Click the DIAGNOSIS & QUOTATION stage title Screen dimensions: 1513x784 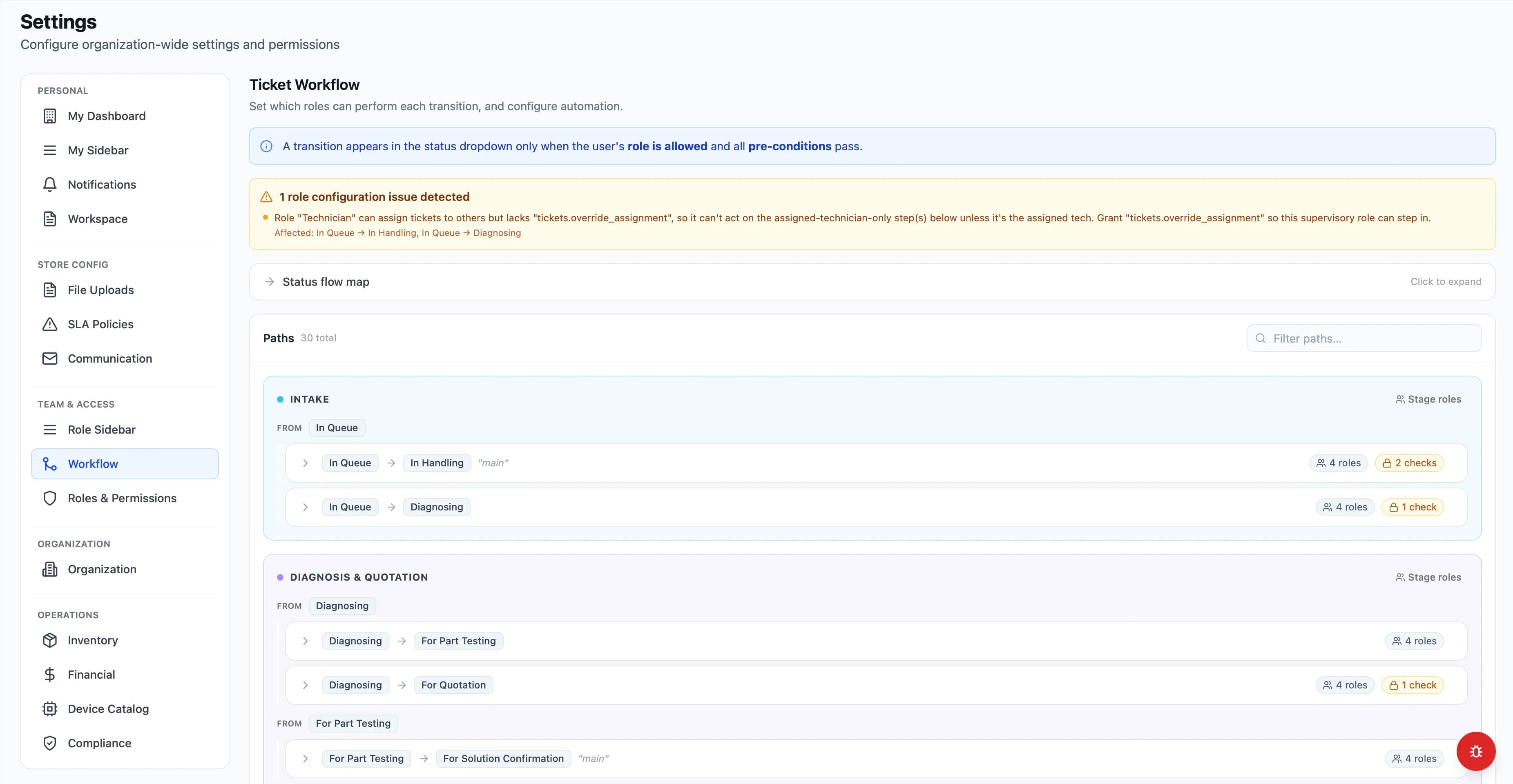coord(359,577)
